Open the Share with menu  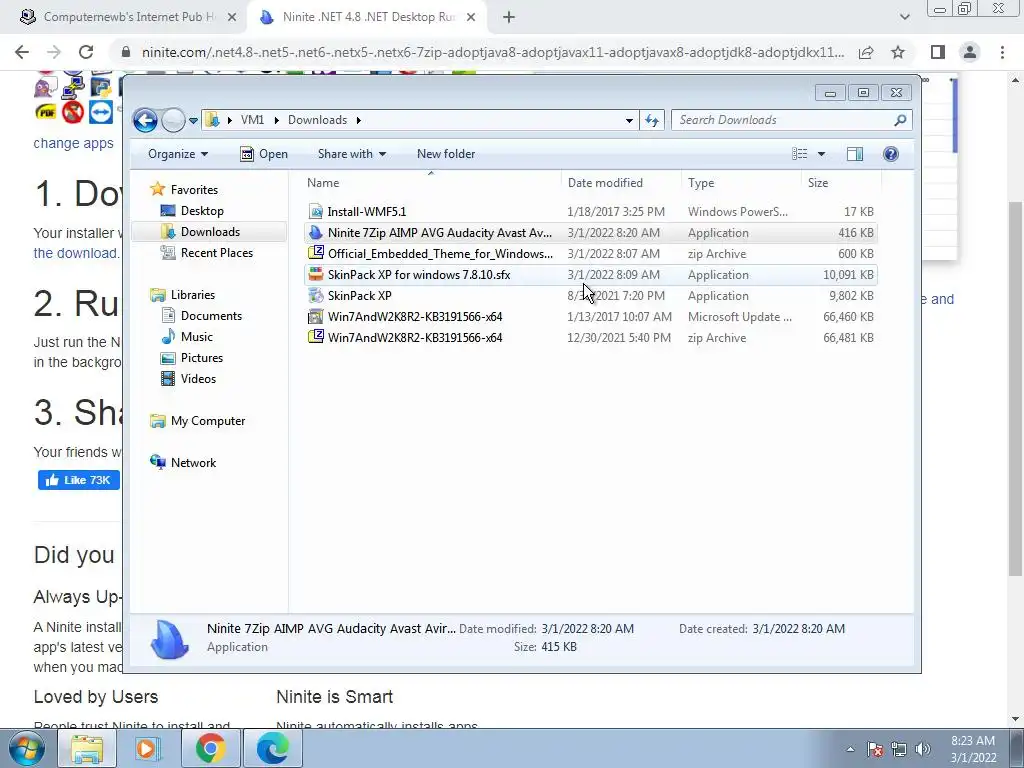tap(352, 154)
